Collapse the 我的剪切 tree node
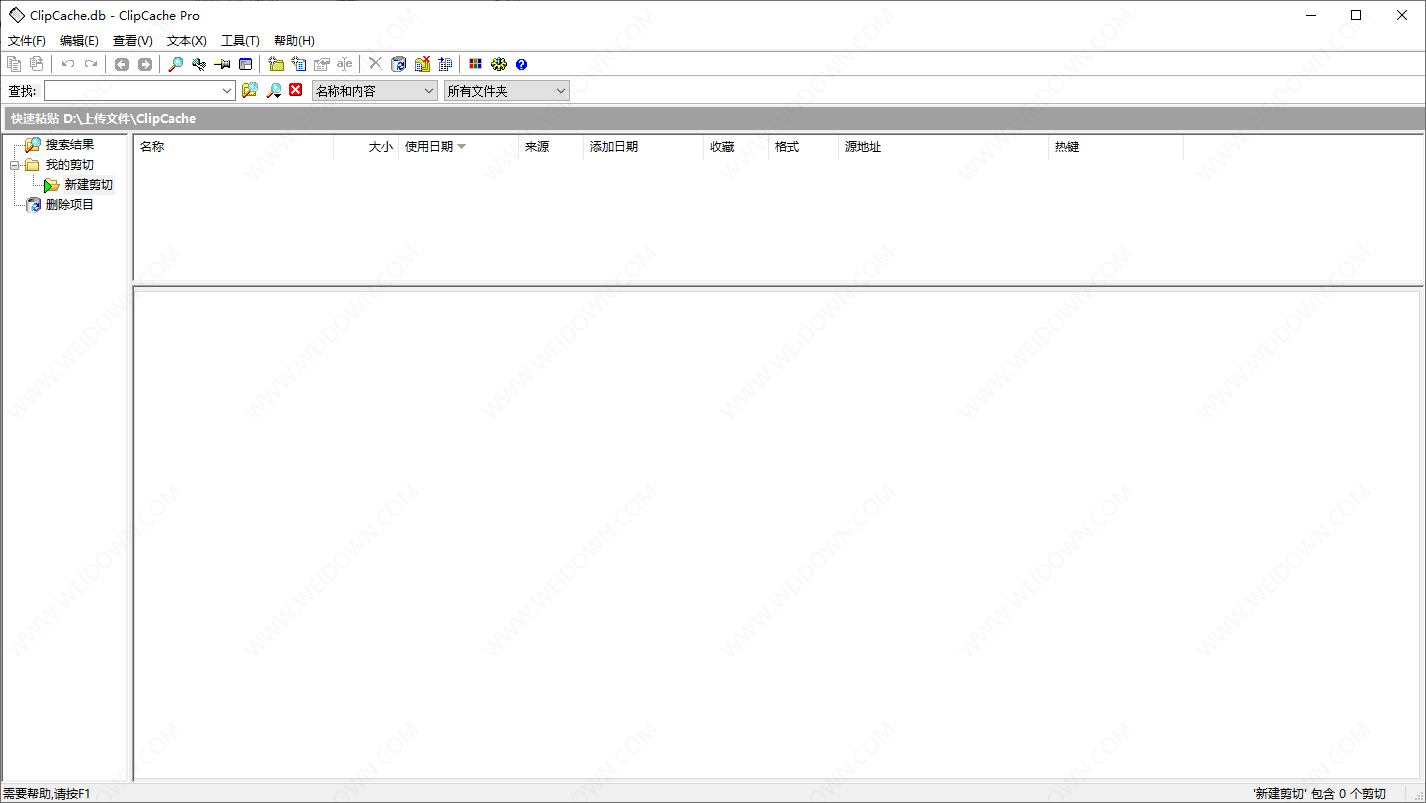Viewport: 1426px width, 803px height. (15, 165)
